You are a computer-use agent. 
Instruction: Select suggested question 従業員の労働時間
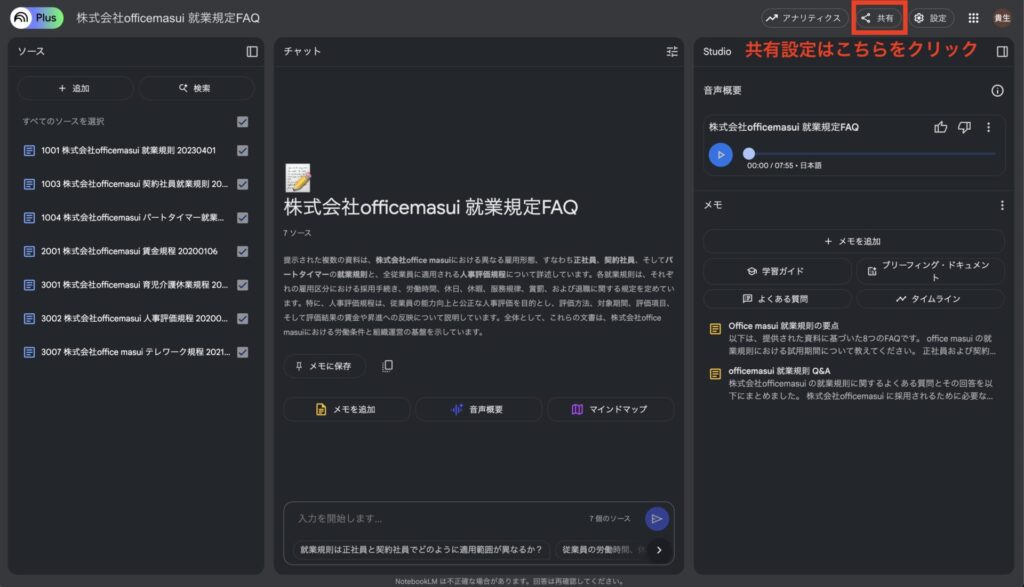[601, 550]
